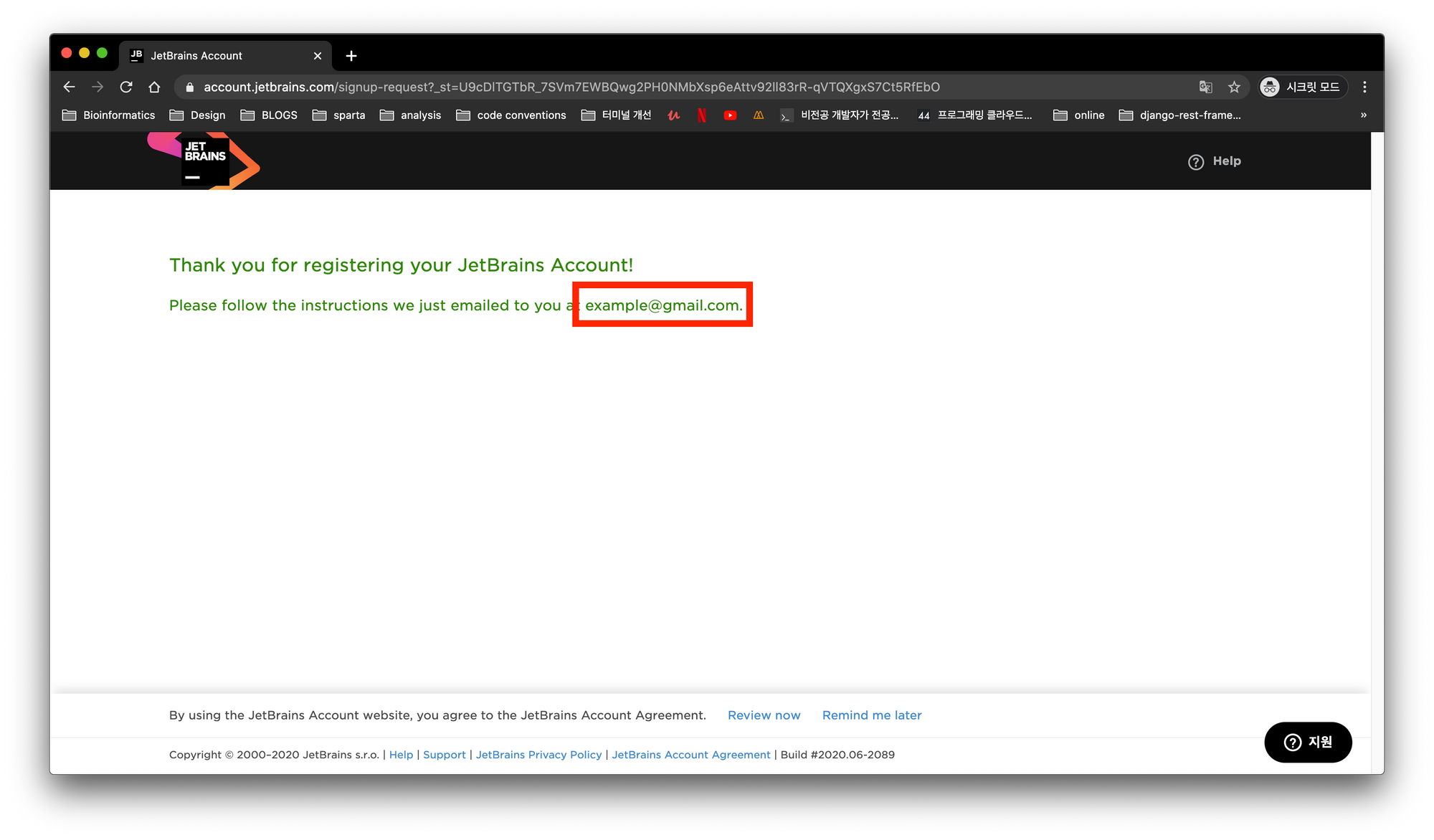The image size is (1434, 840).
Task: Open the Chrome three-dot menu
Action: click(1364, 87)
